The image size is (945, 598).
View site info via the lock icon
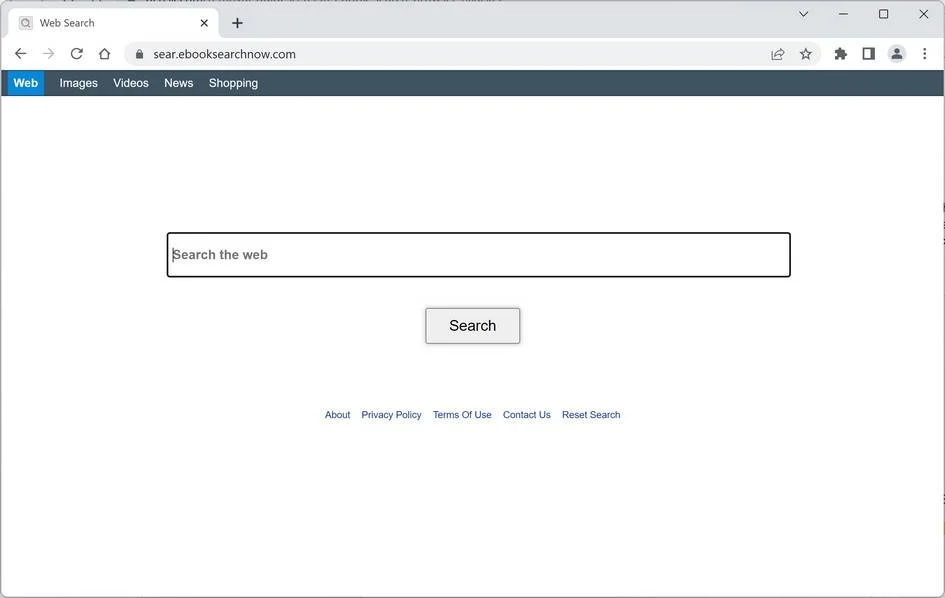pos(139,54)
